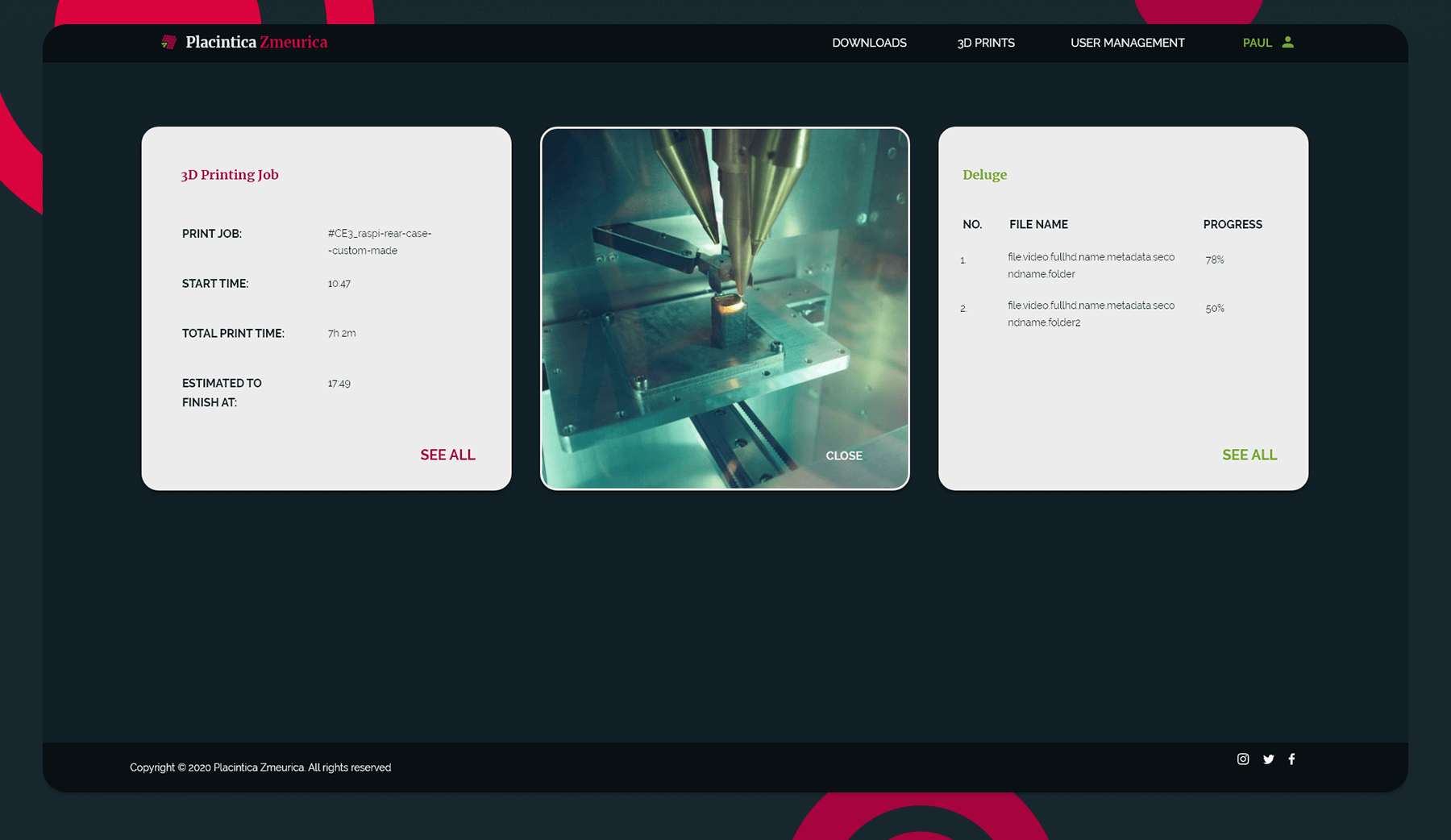Open User Management in the navigation
The image size is (1451, 840).
coord(1127,43)
